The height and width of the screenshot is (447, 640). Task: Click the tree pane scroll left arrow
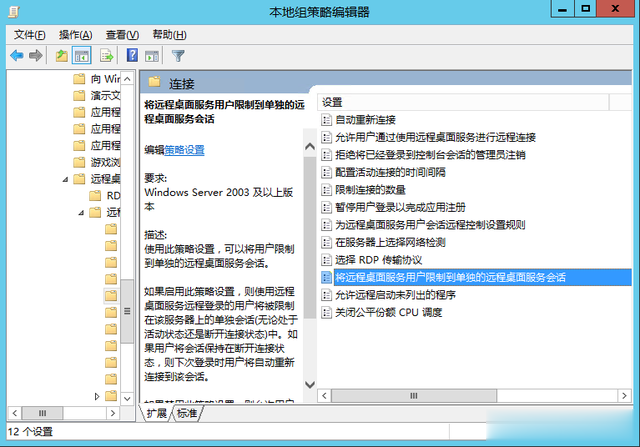[x=15, y=413]
